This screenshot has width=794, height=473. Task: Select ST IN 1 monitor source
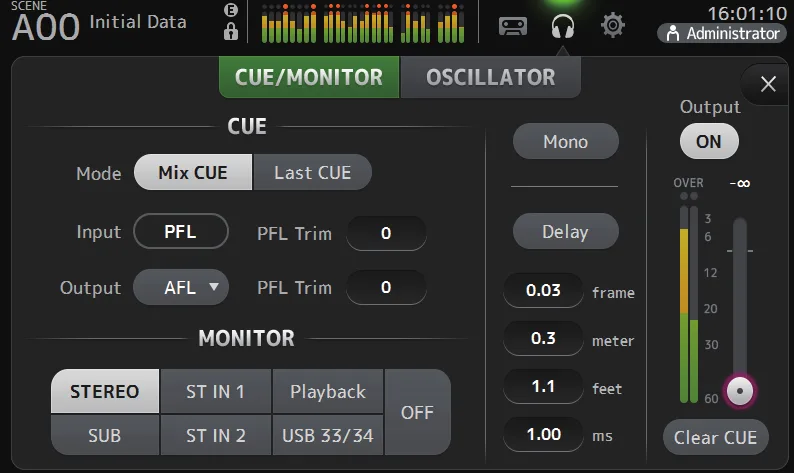216,391
